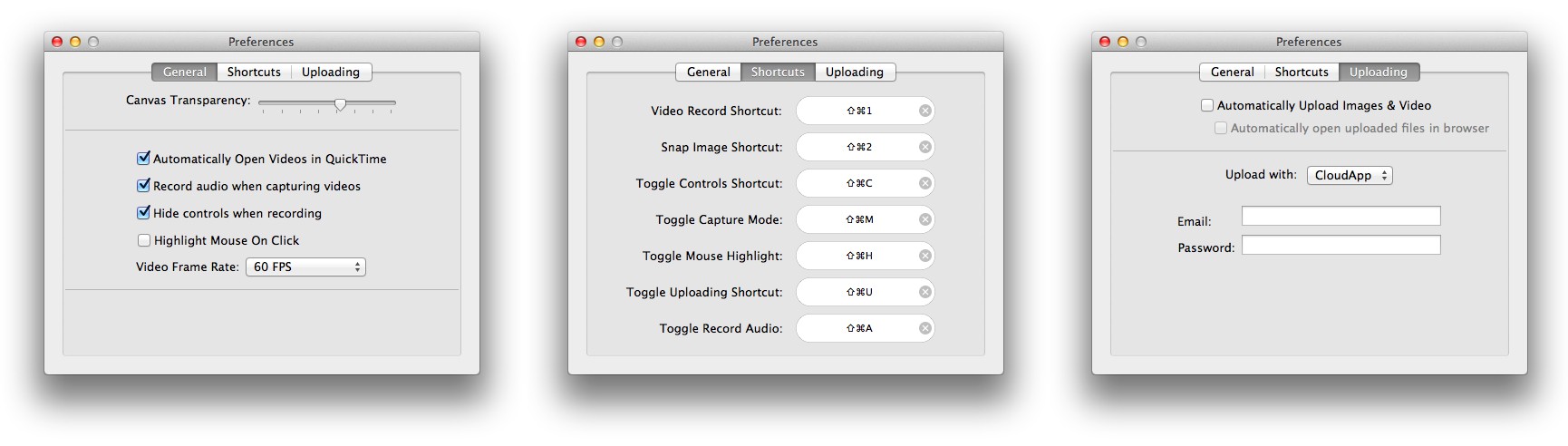Enable Highlight Mouse On Click
The height and width of the screenshot is (446, 1568).
coord(144,240)
